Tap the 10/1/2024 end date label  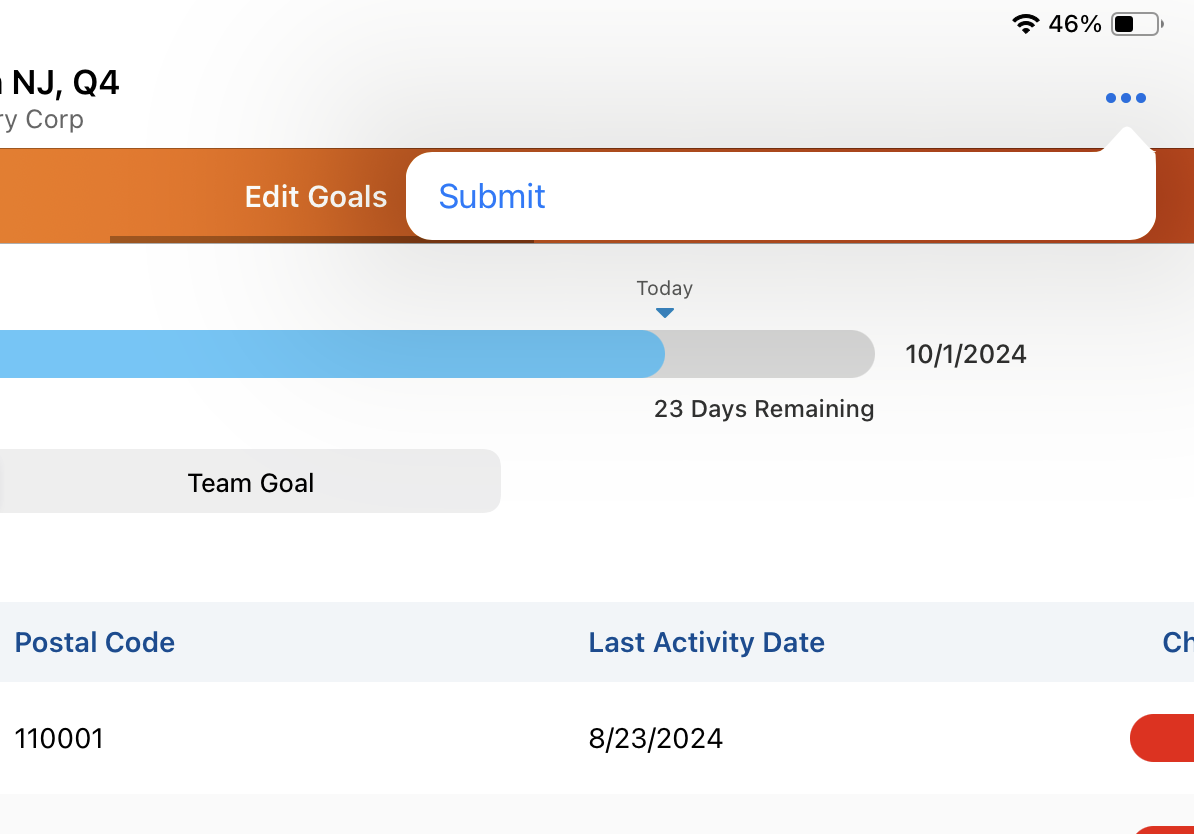click(966, 354)
